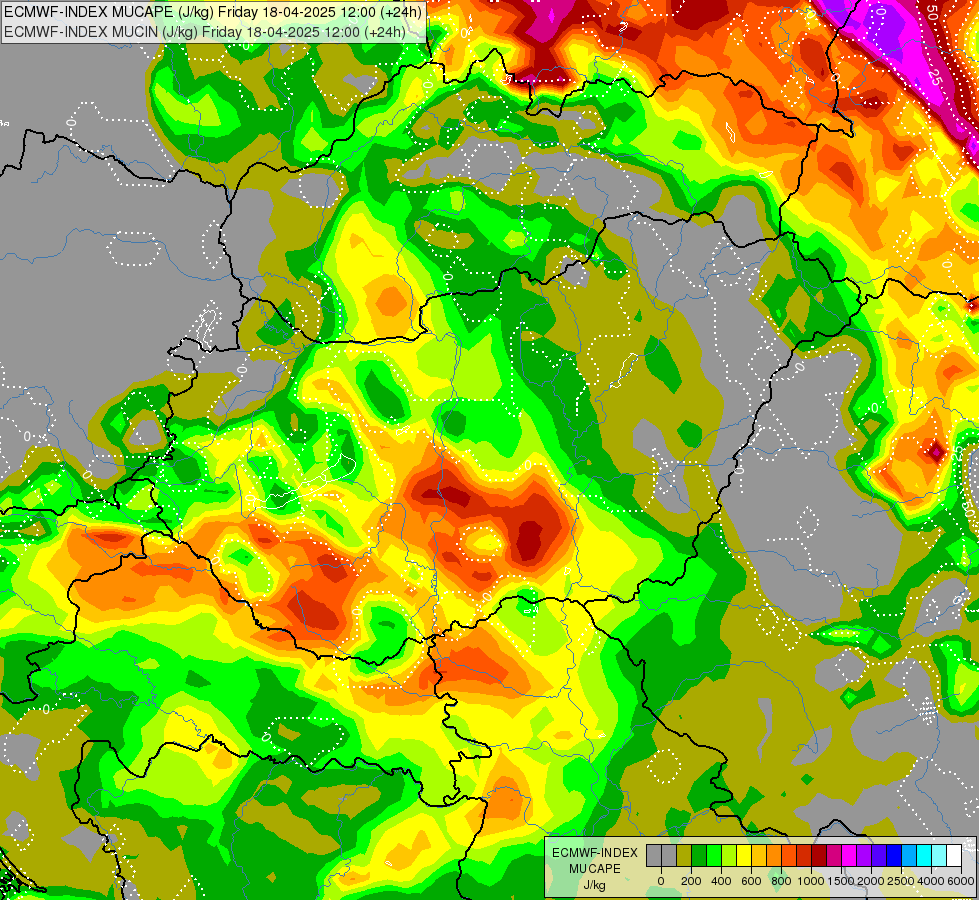Click the red-orange legend swatch
The image size is (979, 900).
tap(789, 855)
